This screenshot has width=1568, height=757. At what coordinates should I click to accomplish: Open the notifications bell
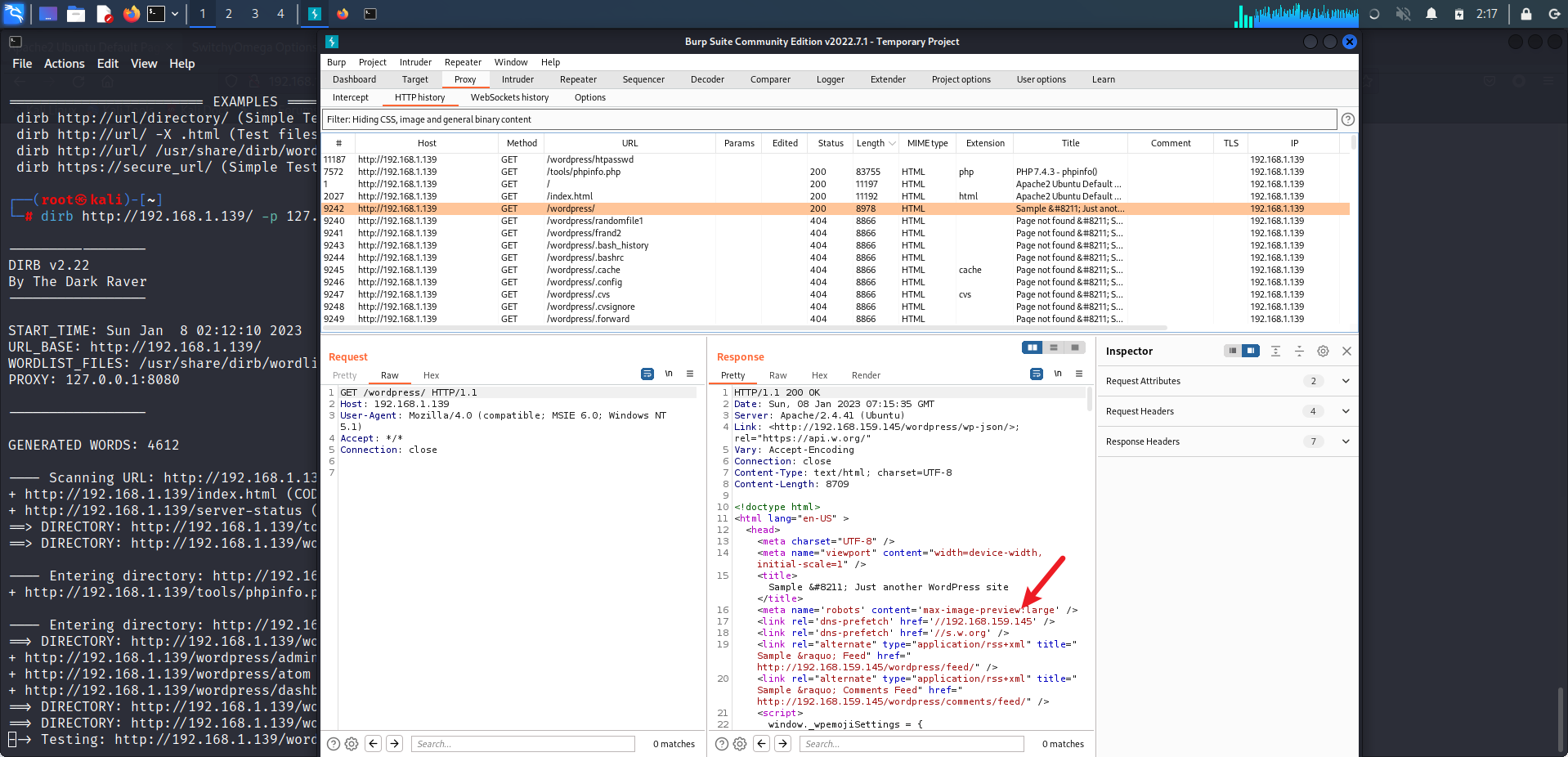pos(1431,14)
